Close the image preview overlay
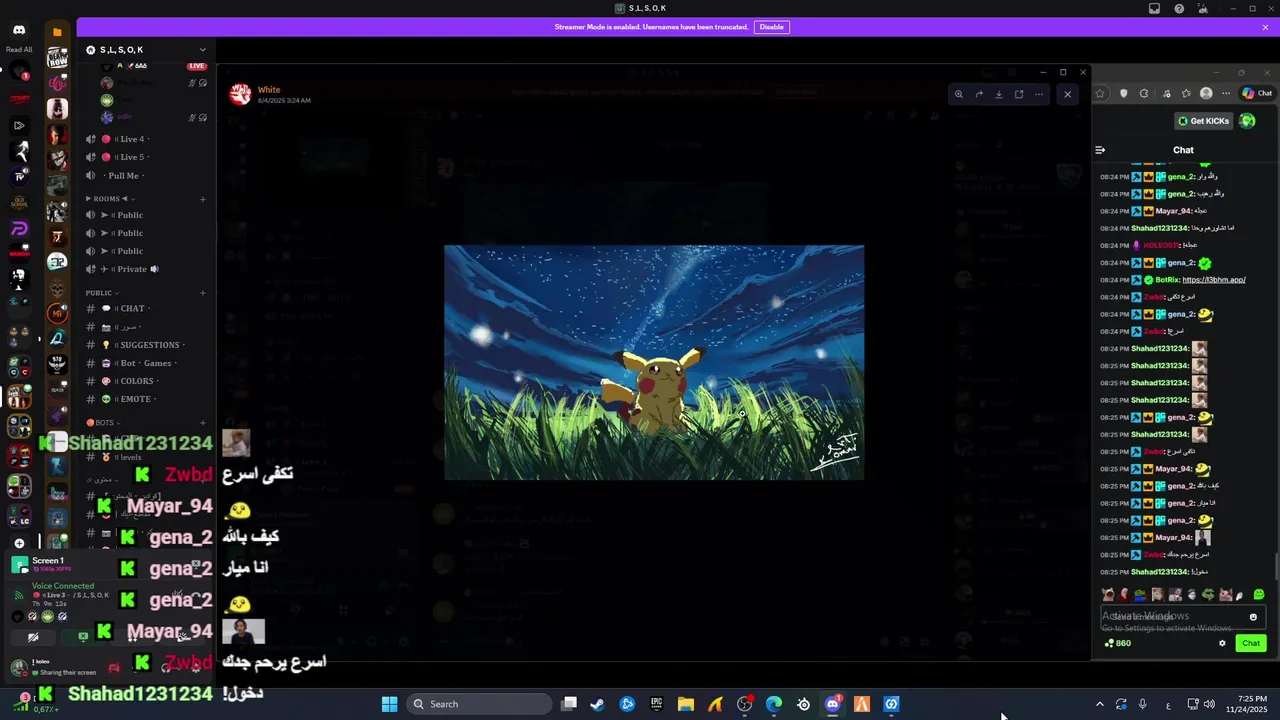Image resolution: width=1280 pixels, height=720 pixels. pos(1067,94)
